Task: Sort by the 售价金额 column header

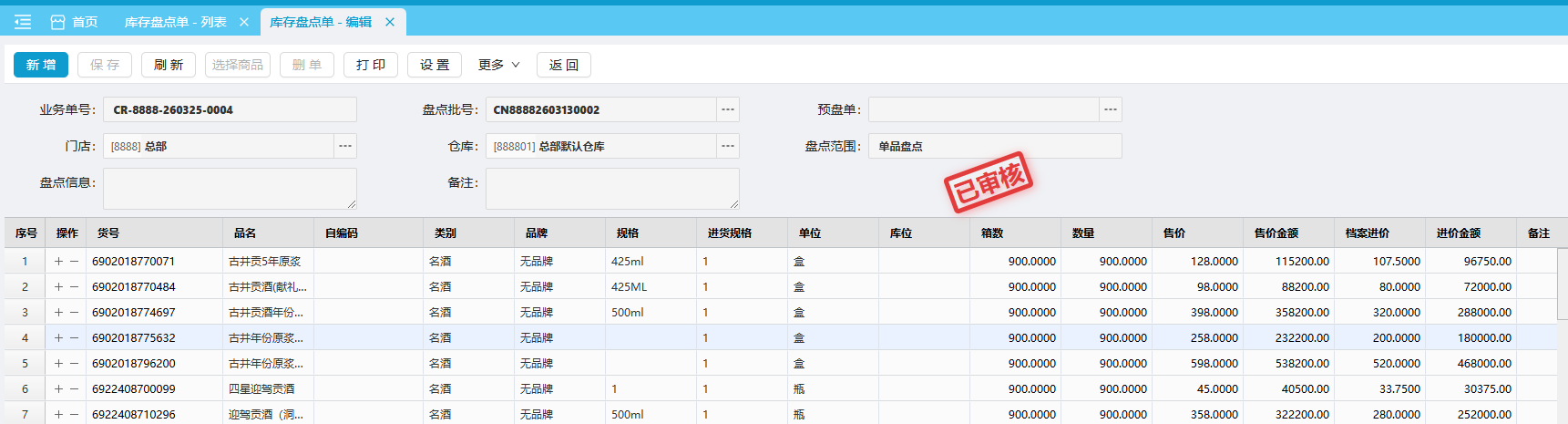Action: 1276,233
